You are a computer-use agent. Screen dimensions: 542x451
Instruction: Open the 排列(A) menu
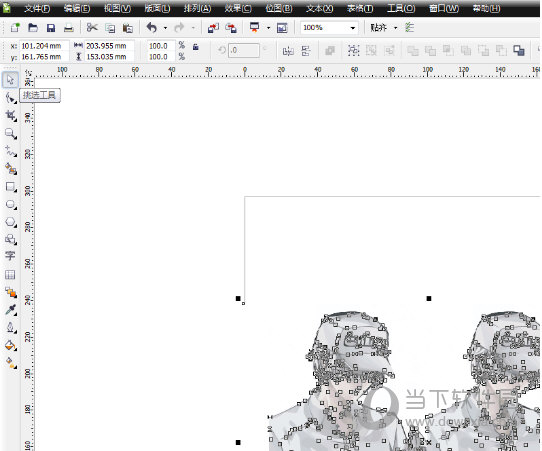coord(197,8)
